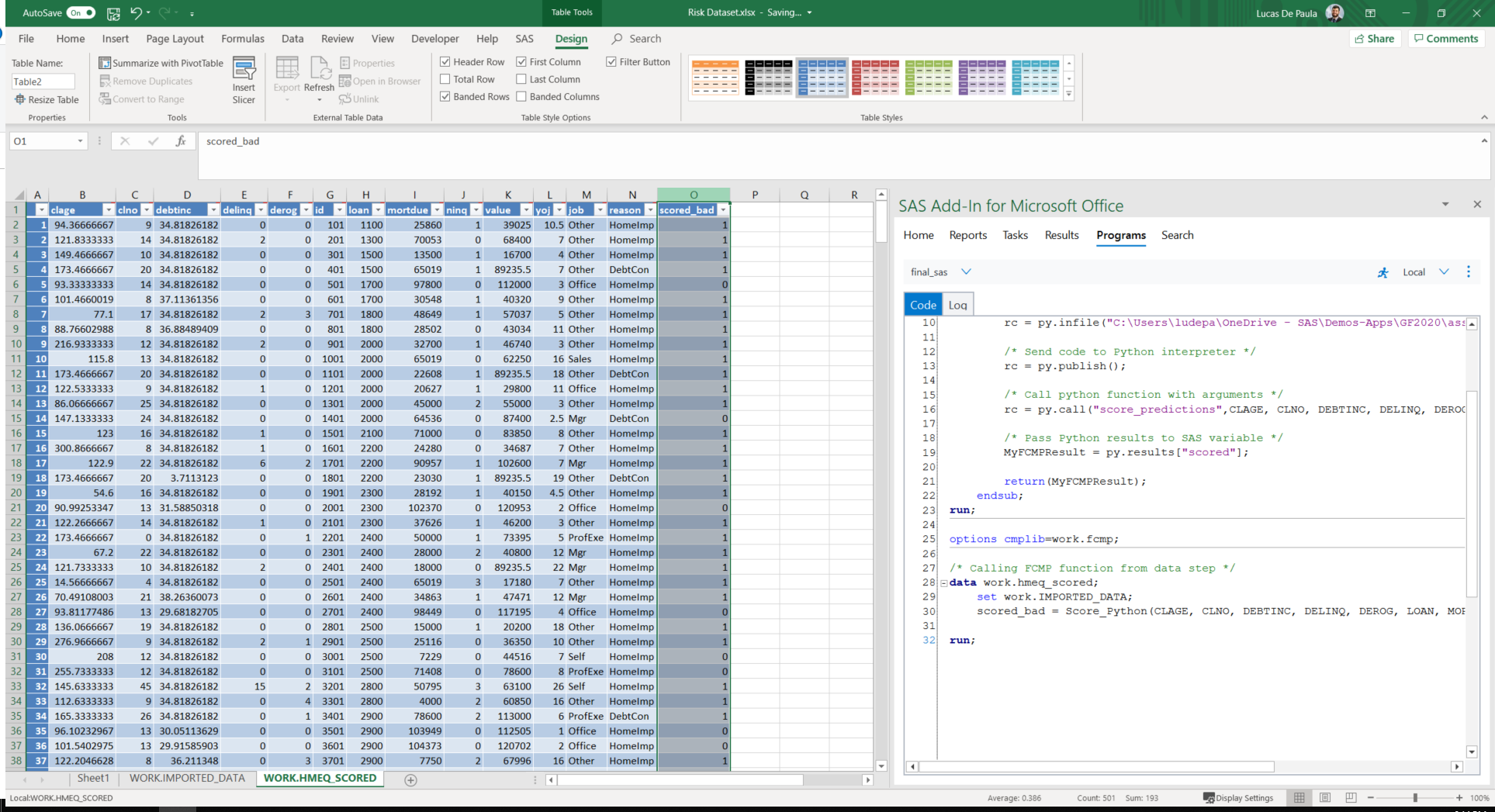
Task: Close the SAS Add-In pane
Action: point(1477,204)
